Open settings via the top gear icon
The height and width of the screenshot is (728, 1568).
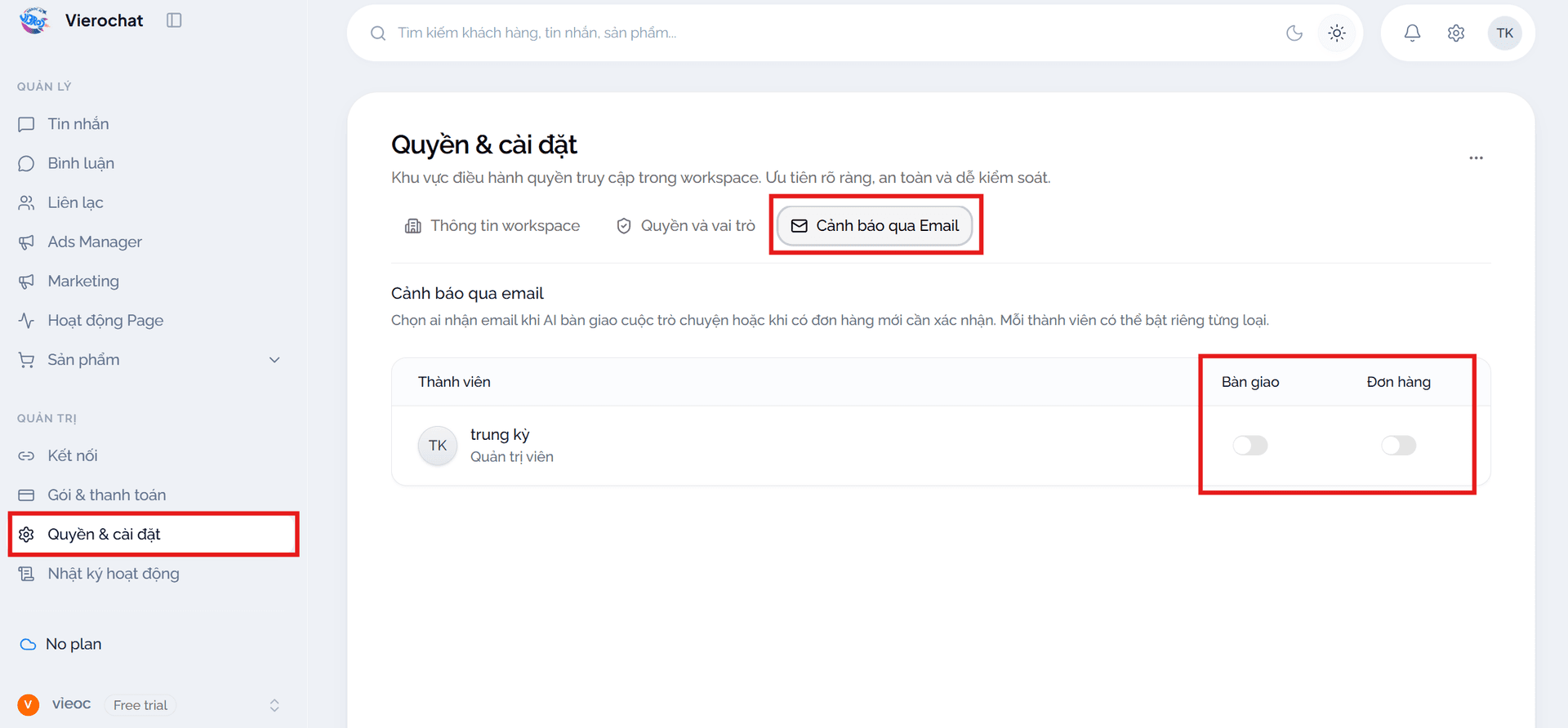pyautogui.click(x=1456, y=33)
